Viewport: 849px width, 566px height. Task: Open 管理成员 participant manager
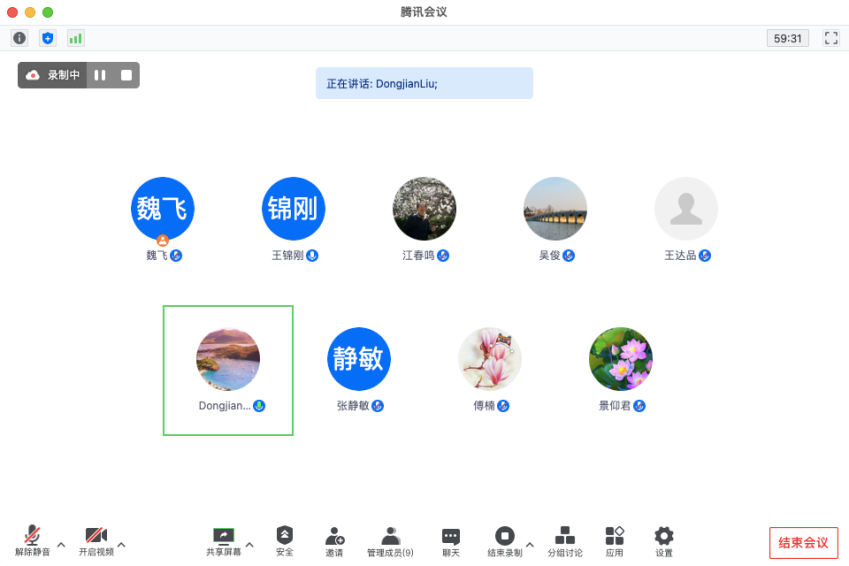pyautogui.click(x=390, y=541)
